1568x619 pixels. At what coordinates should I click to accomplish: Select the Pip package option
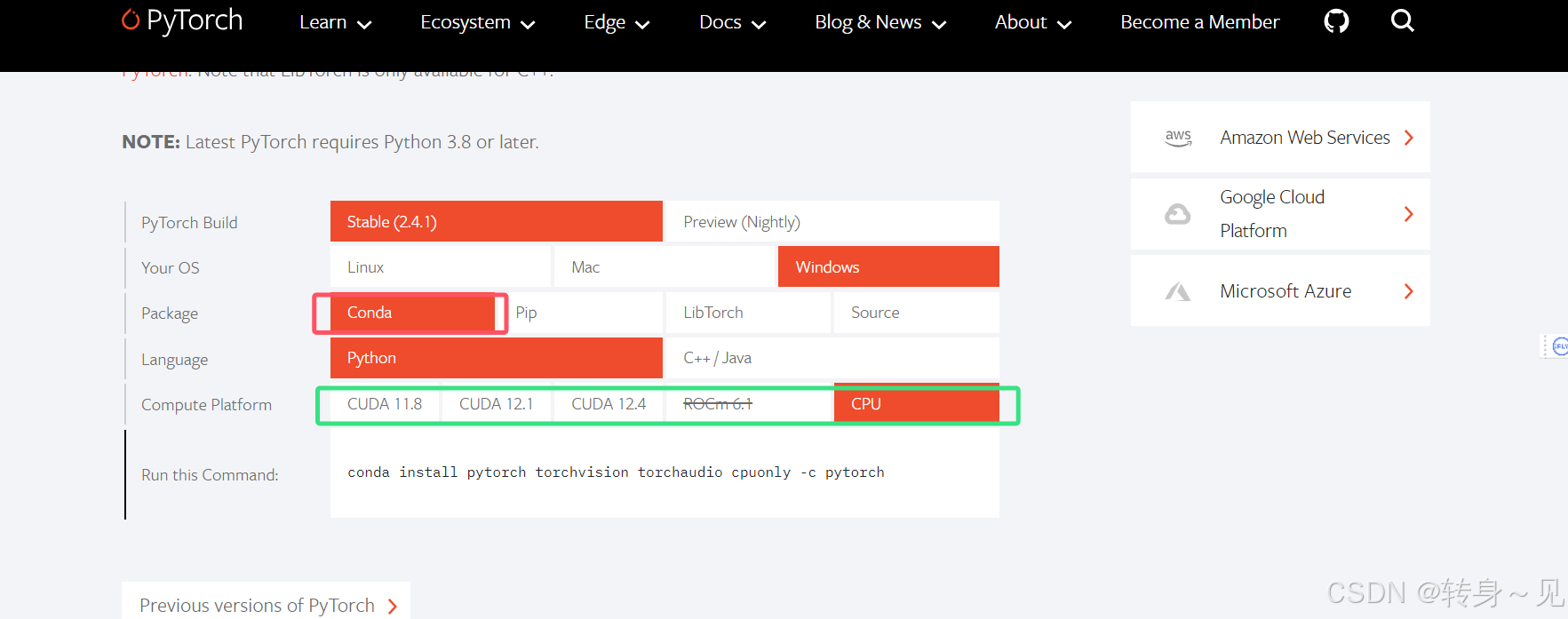point(581,313)
